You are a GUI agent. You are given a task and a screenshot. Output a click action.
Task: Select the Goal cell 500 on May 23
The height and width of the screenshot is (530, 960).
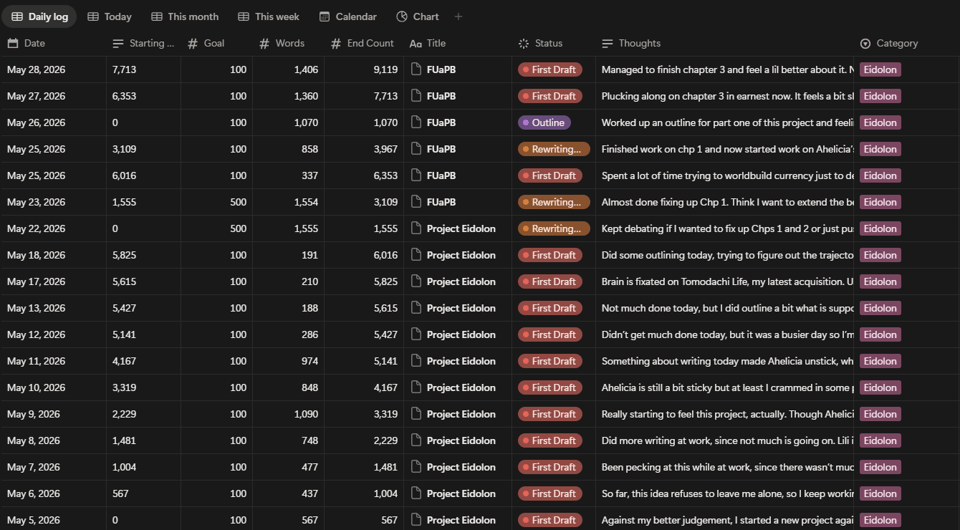(x=217, y=202)
